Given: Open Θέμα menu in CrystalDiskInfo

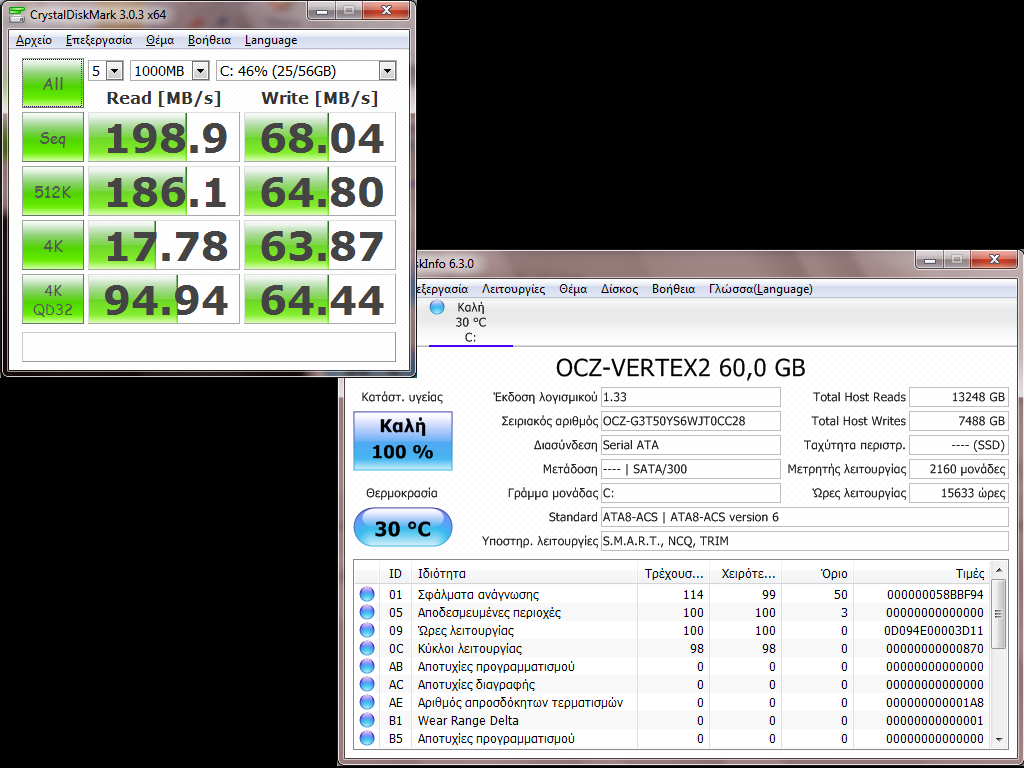Looking at the screenshot, I should click(573, 289).
